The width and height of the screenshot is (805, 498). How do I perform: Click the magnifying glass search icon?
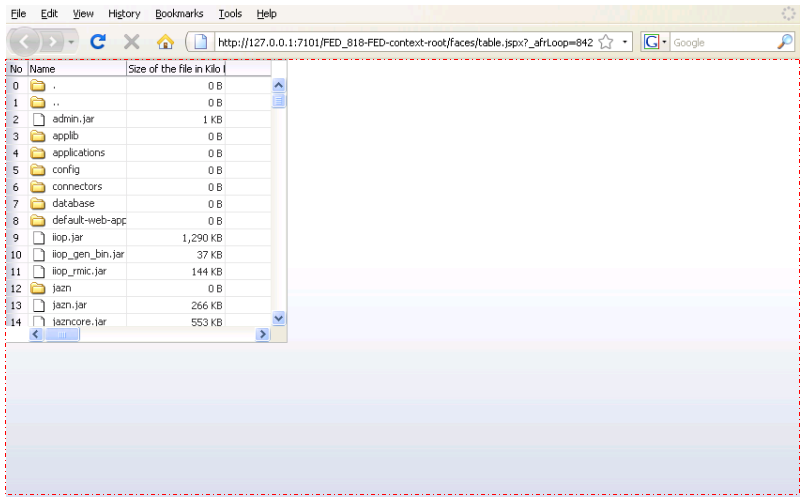[785, 42]
